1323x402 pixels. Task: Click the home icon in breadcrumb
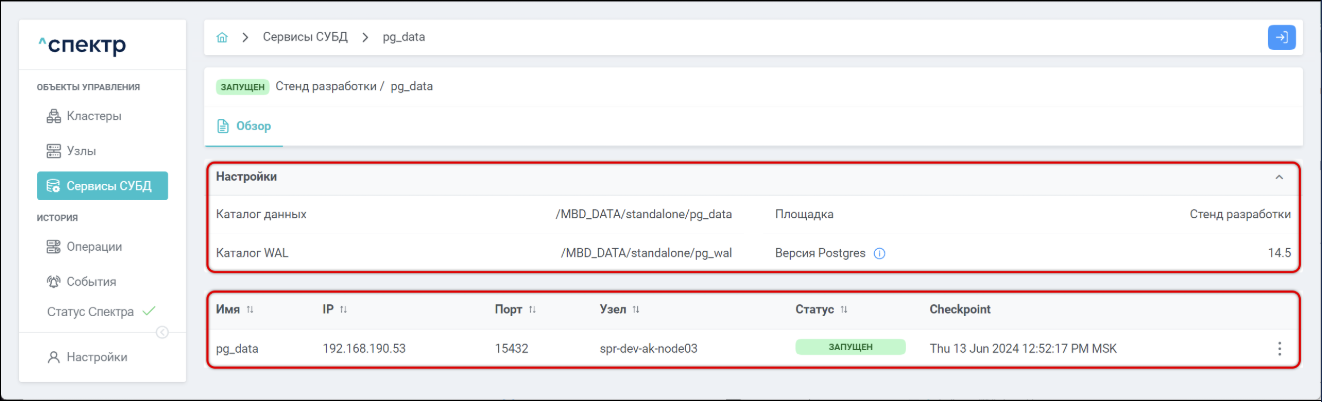coord(222,38)
